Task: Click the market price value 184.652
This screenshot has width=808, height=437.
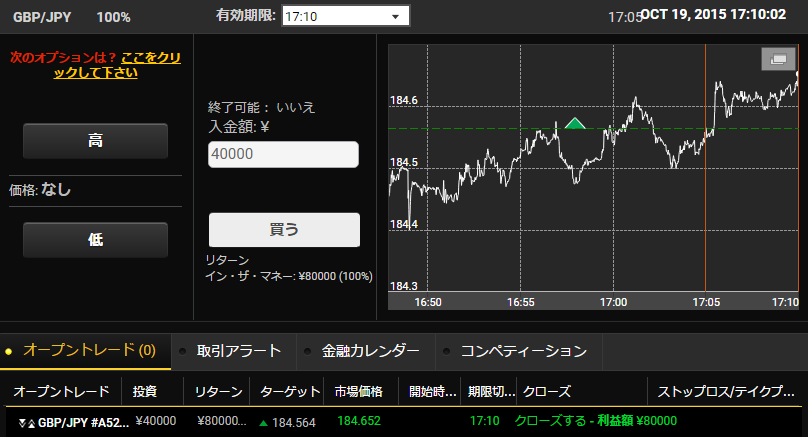Action: [359, 421]
